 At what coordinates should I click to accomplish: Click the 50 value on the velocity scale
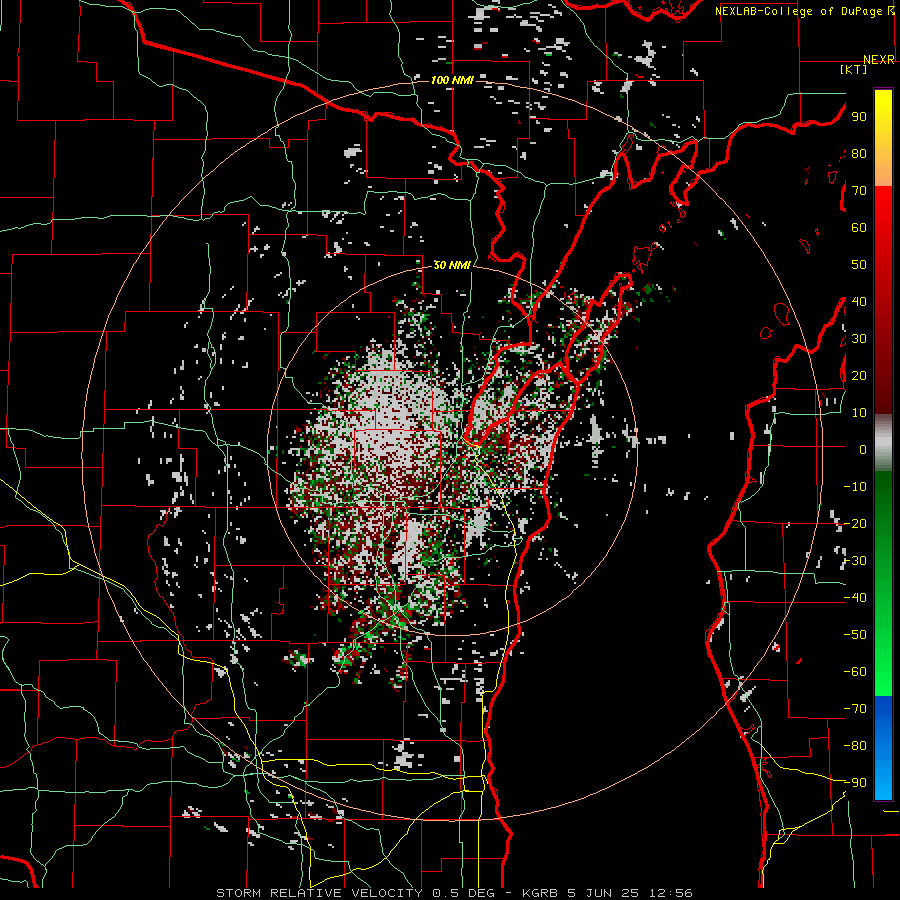click(859, 265)
